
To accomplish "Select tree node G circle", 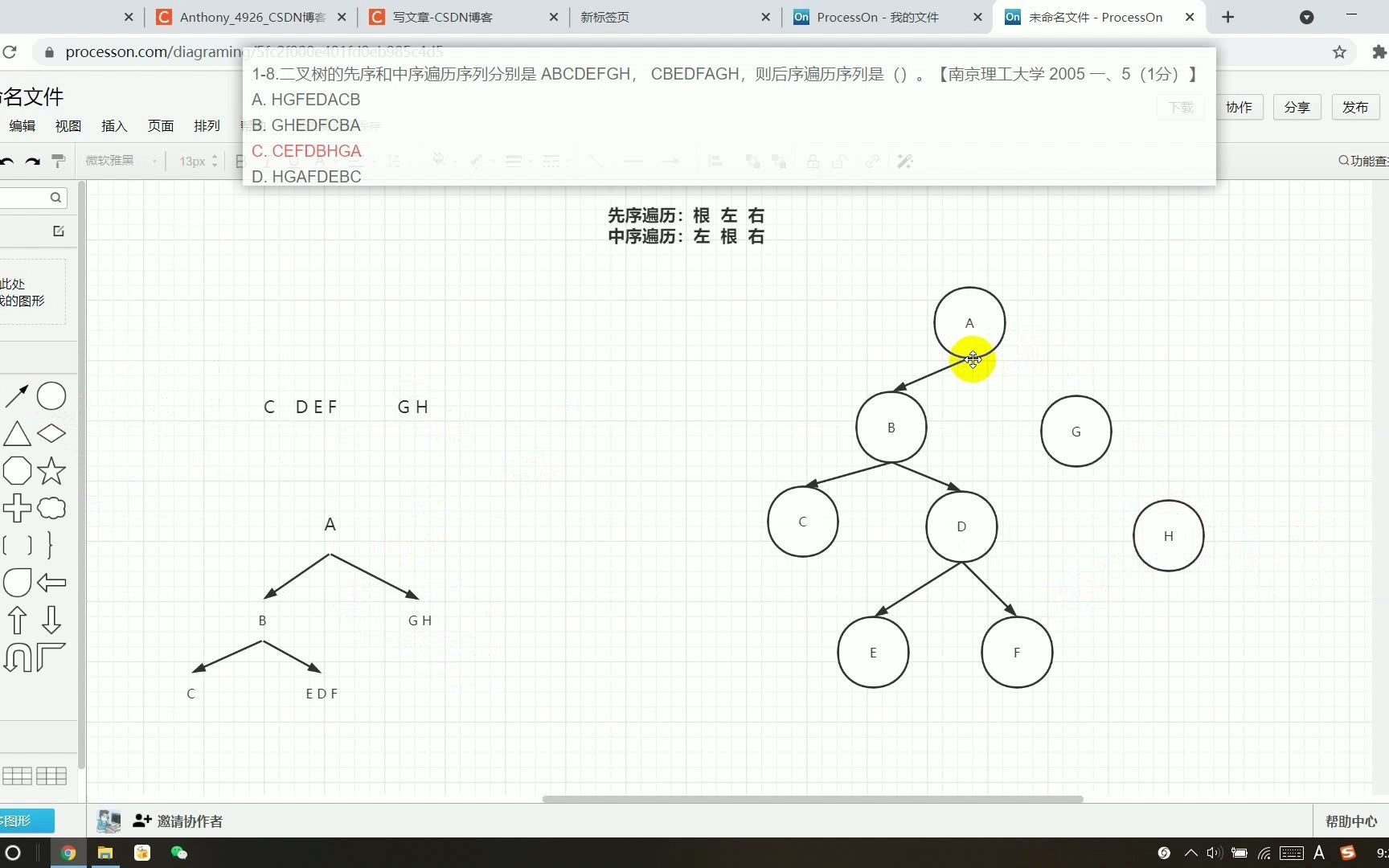I will coord(1076,432).
